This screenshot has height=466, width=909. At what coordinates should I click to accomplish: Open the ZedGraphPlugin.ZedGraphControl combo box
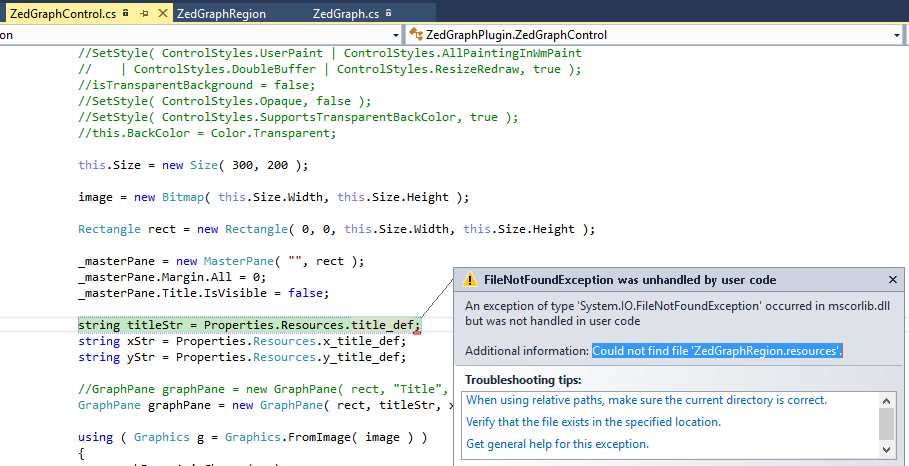click(x=650, y=35)
